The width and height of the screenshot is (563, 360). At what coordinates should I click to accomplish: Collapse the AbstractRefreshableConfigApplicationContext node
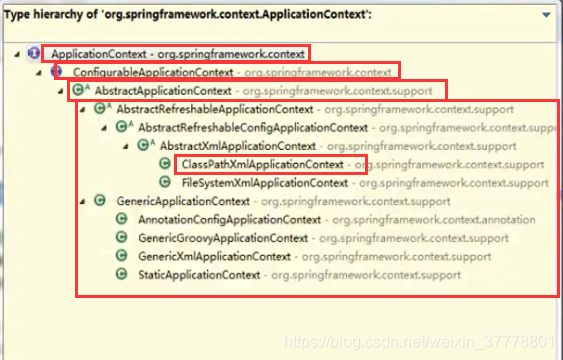(104, 128)
